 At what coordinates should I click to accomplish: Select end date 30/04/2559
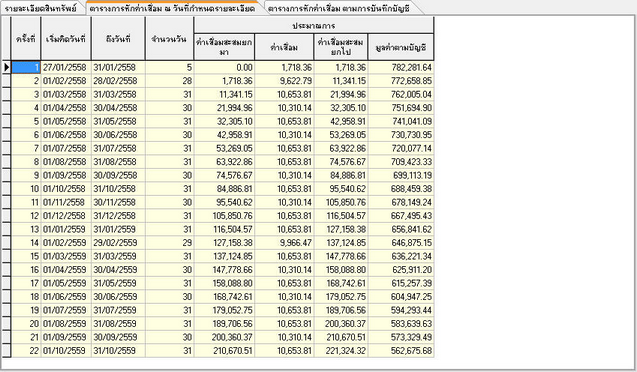point(118,270)
